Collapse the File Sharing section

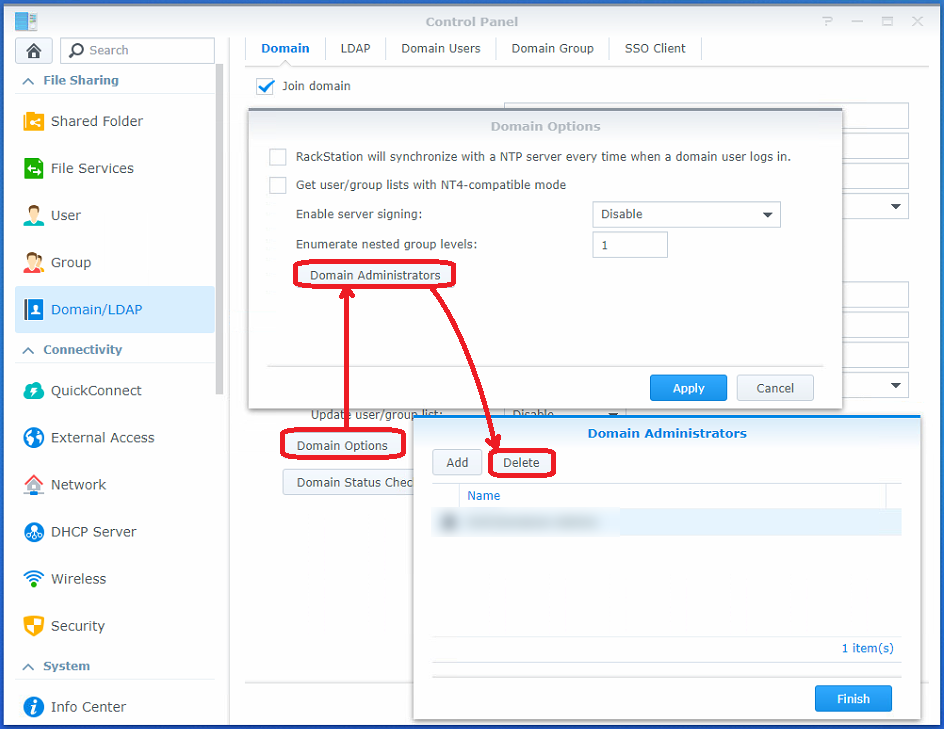coord(27,80)
